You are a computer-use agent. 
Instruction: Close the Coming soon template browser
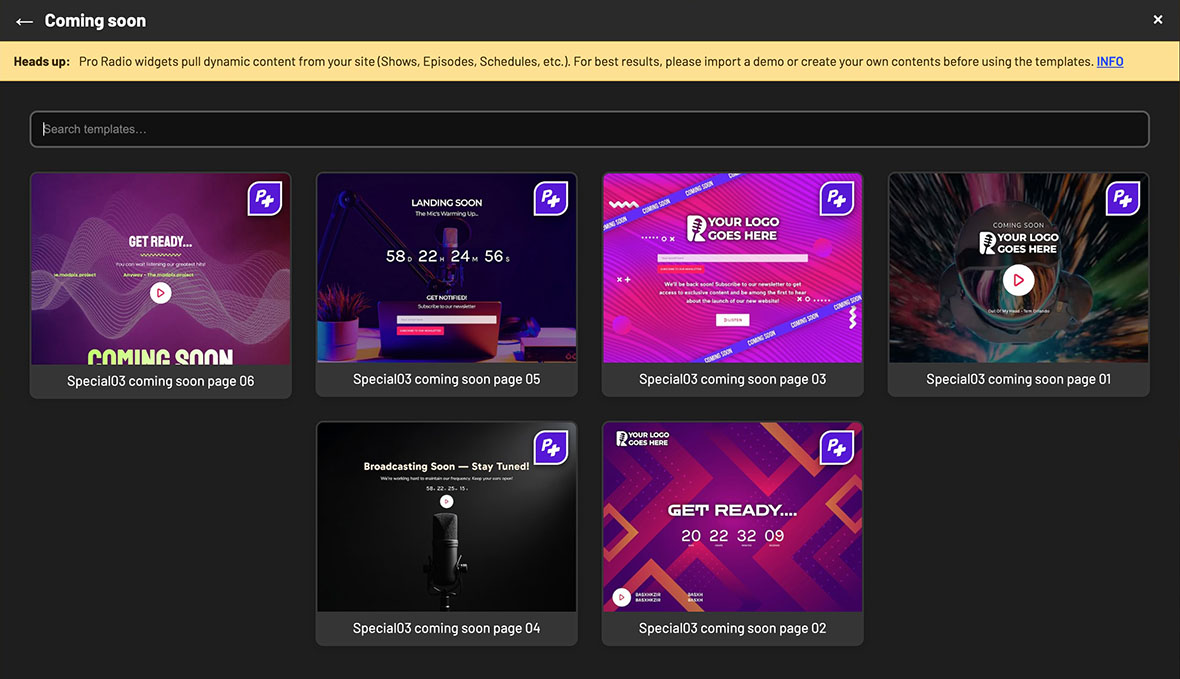1157,19
